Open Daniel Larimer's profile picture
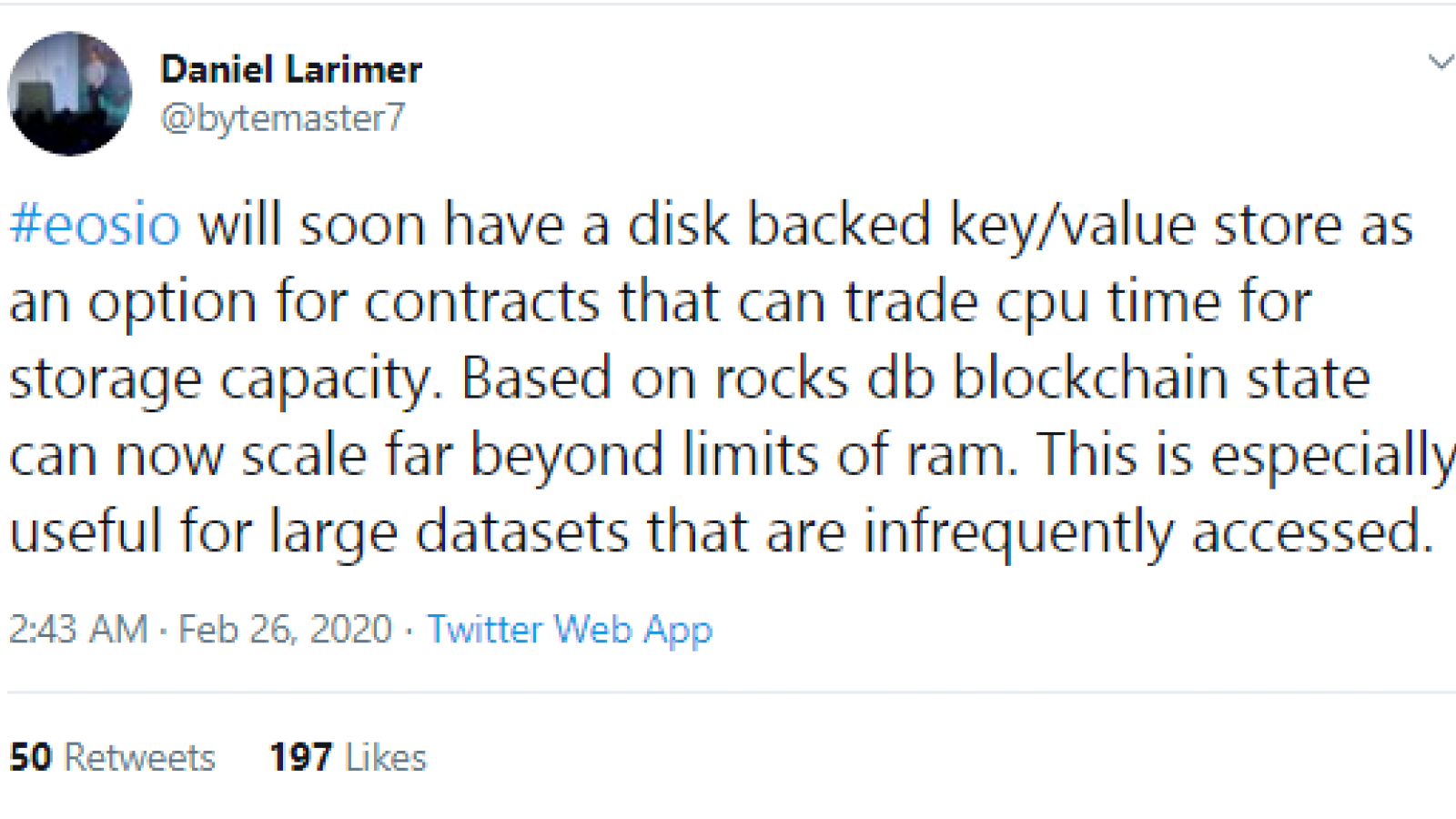 point(70,94)
